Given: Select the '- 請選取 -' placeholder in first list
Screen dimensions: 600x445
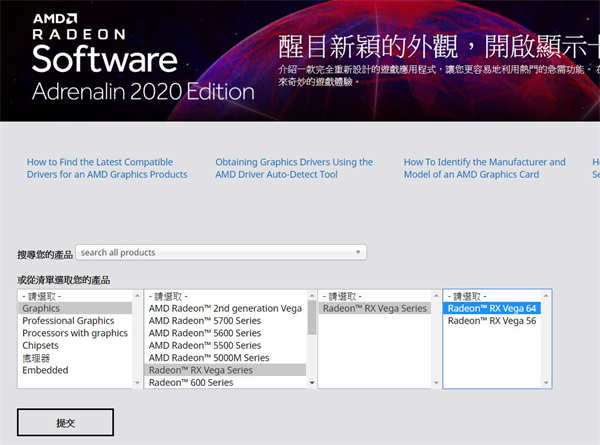Looking at the screenshot, I should pyautogui.click(x=75, y=296).
